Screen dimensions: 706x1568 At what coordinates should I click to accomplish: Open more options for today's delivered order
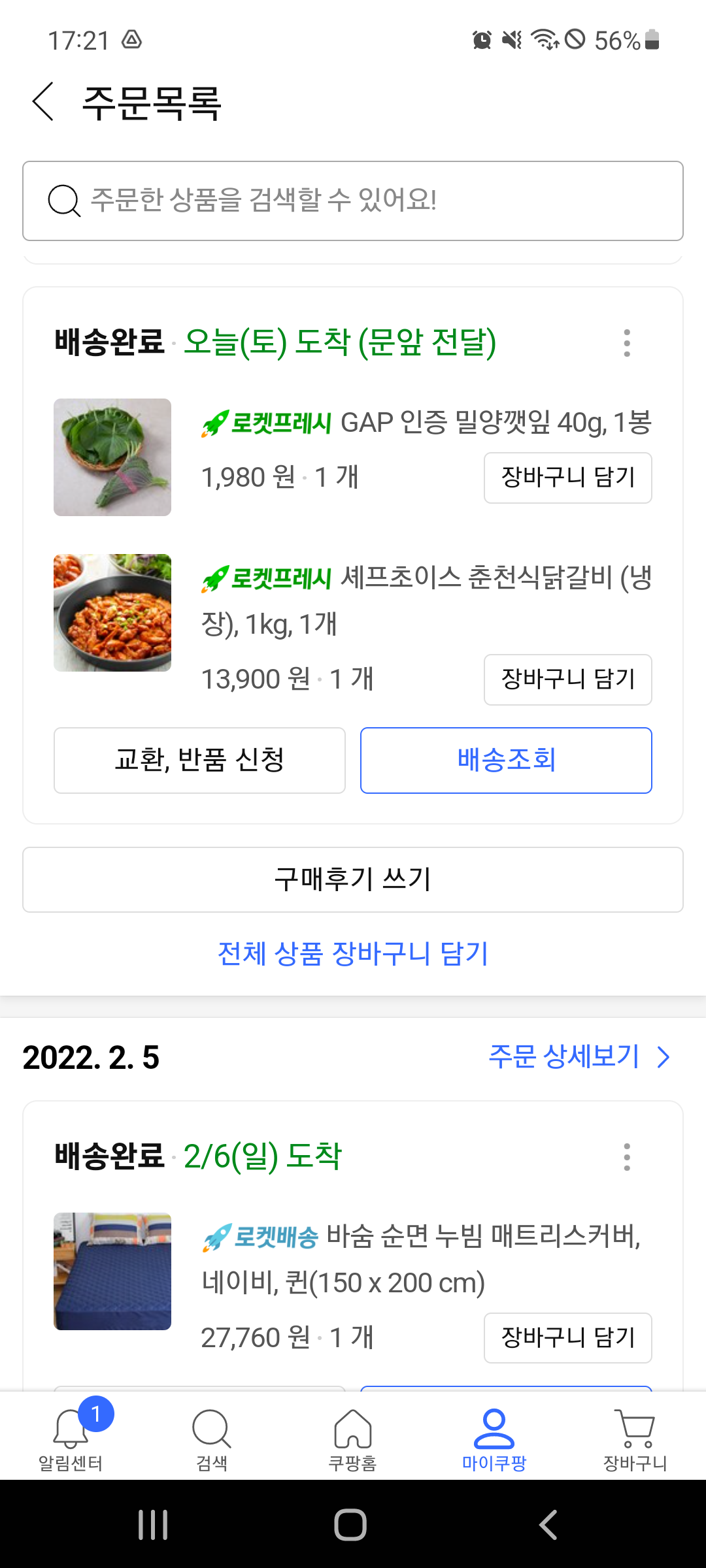pyautogui.click(x=627, y=343)
